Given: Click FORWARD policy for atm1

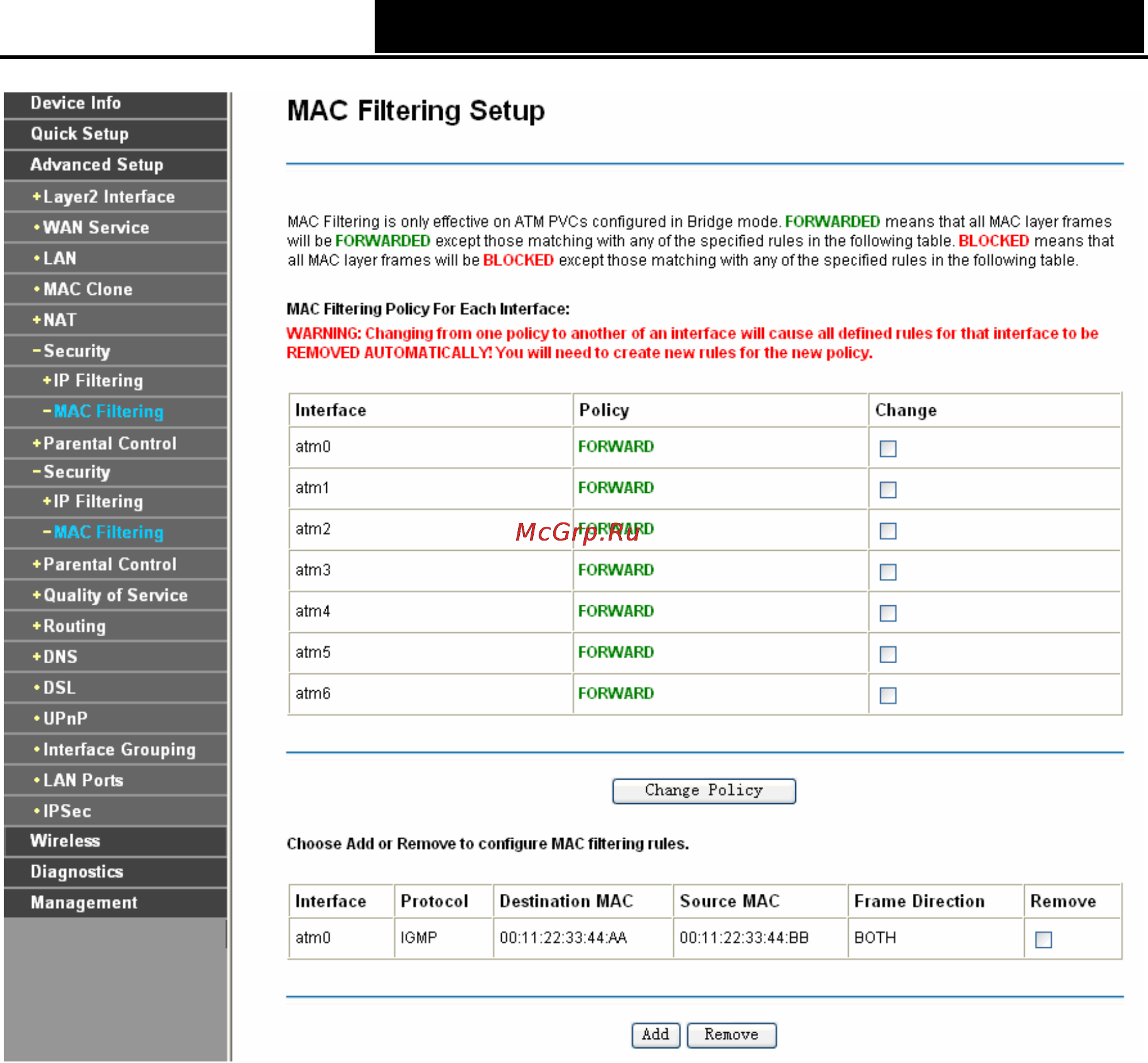Looking at the screenshot, I should pos(616,488).
